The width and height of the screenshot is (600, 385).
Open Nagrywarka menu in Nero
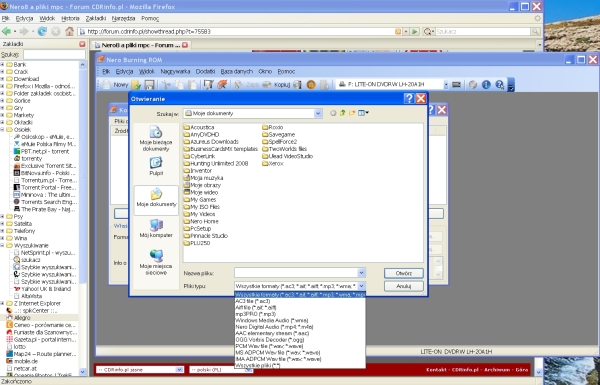click(x=175, y=72)
